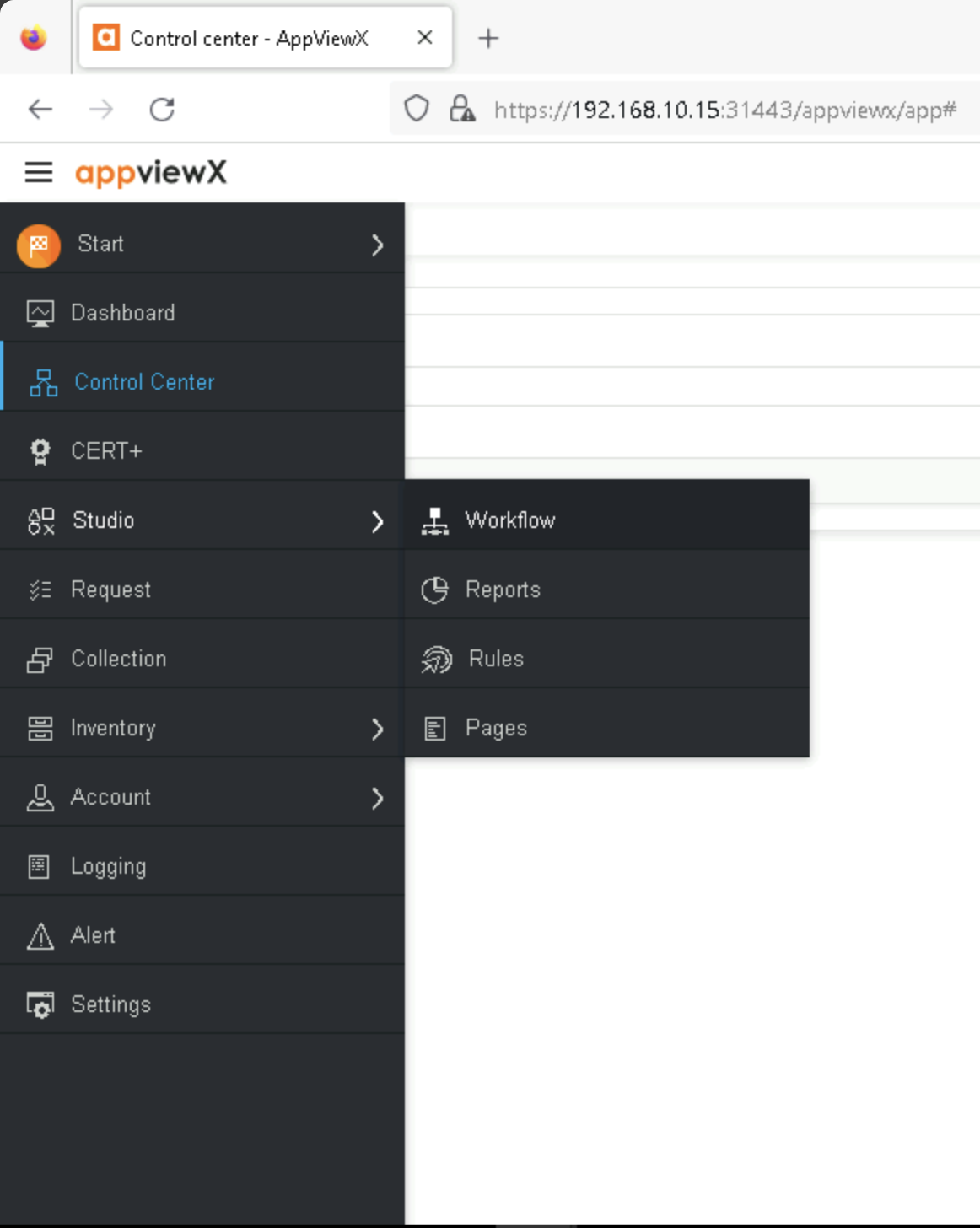This screenshot has width=980, height=1228.
Task: Click the Alert warning triangle icon
Action: click(40, 936)
